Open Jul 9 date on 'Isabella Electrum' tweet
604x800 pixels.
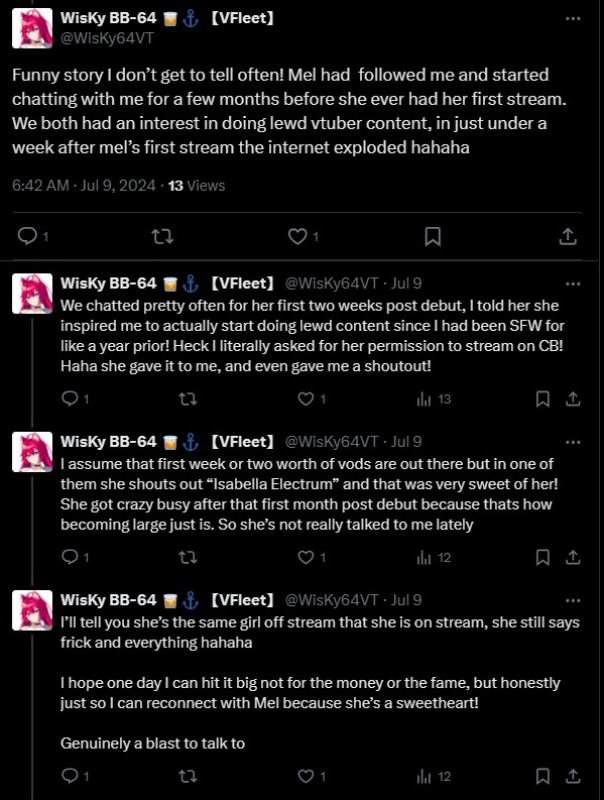coord(406,442)
